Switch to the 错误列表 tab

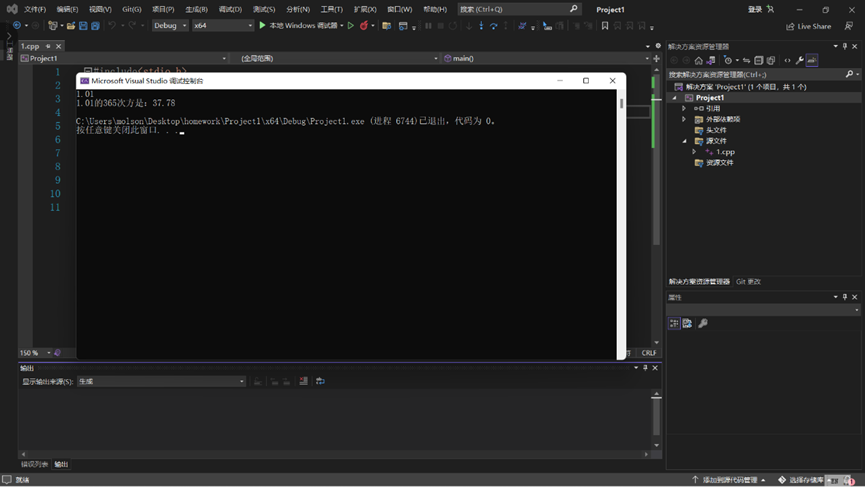point(34,464)
